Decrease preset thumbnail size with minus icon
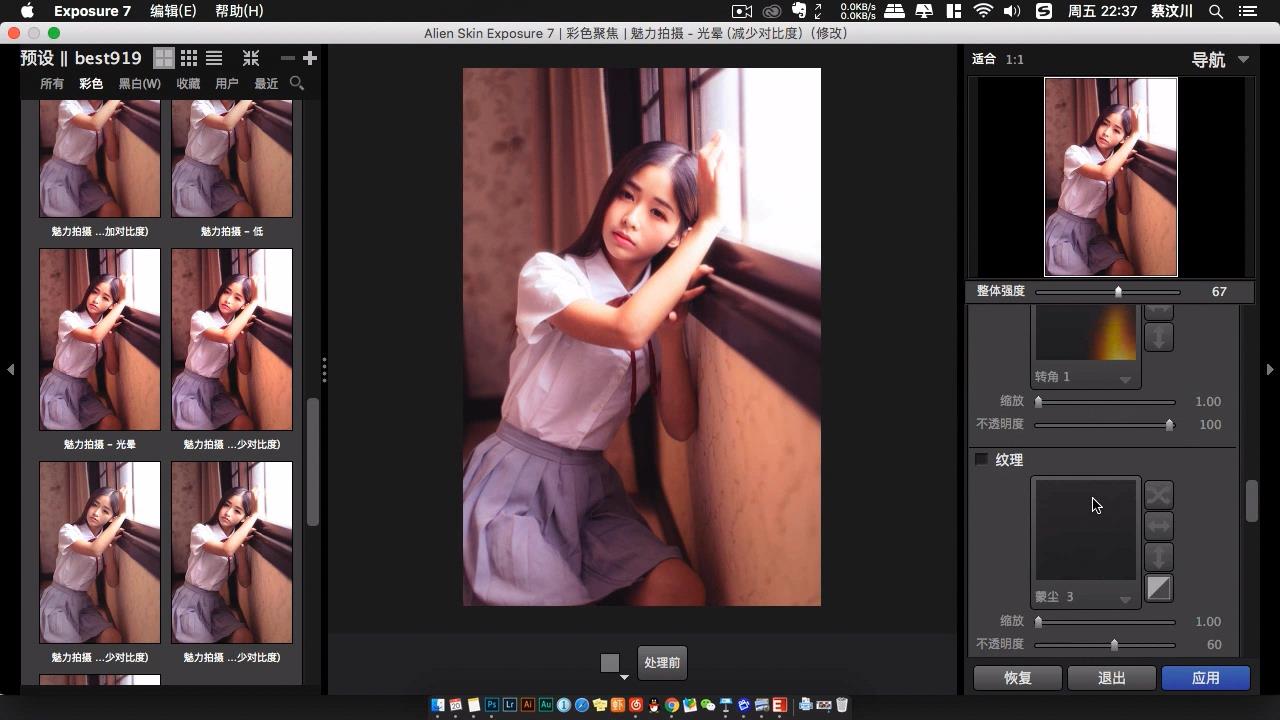 point(287,58)
